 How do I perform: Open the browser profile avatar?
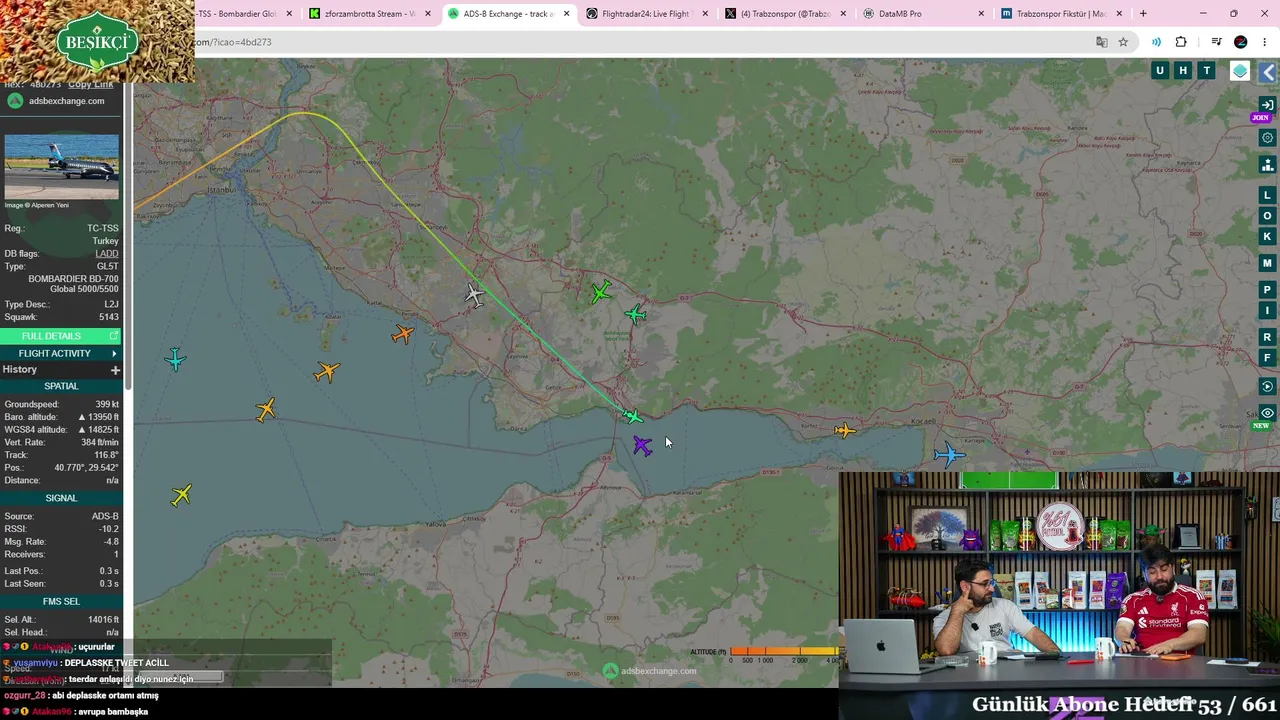coord(1241,42)
